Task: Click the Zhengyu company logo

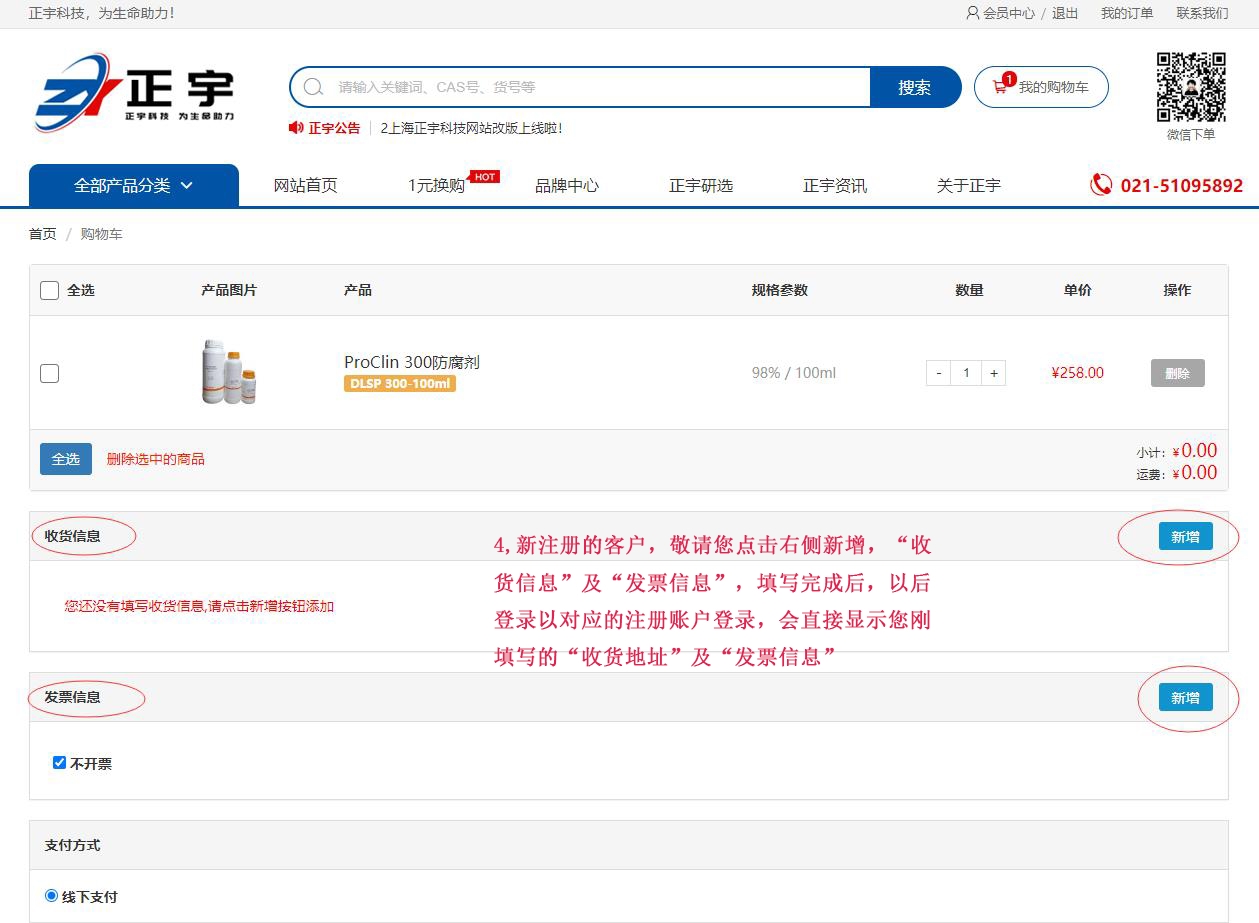Action: (134, 91)
